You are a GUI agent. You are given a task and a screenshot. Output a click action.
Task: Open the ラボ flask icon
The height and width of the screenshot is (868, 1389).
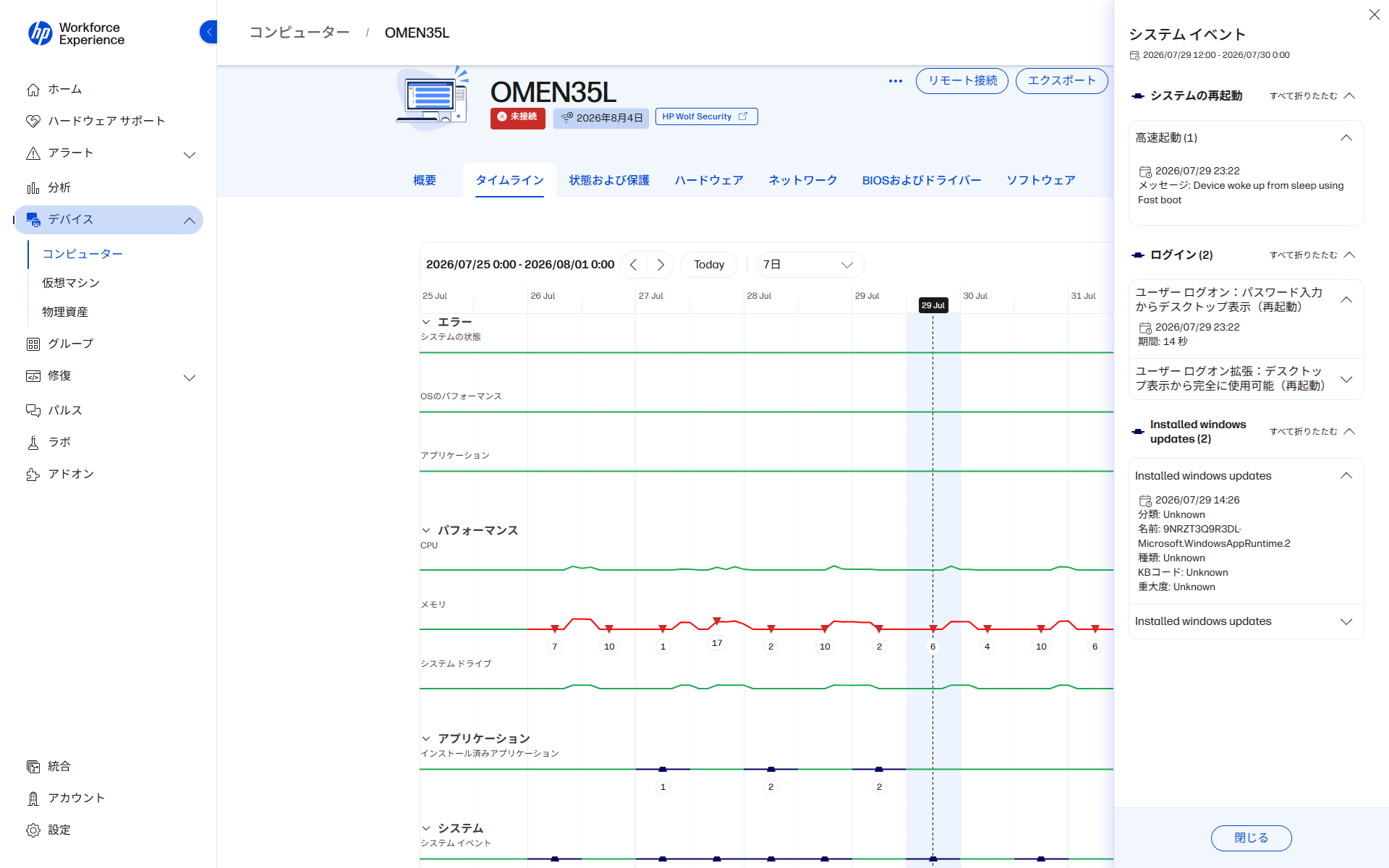pyautogui.click(x=33, y=443)
